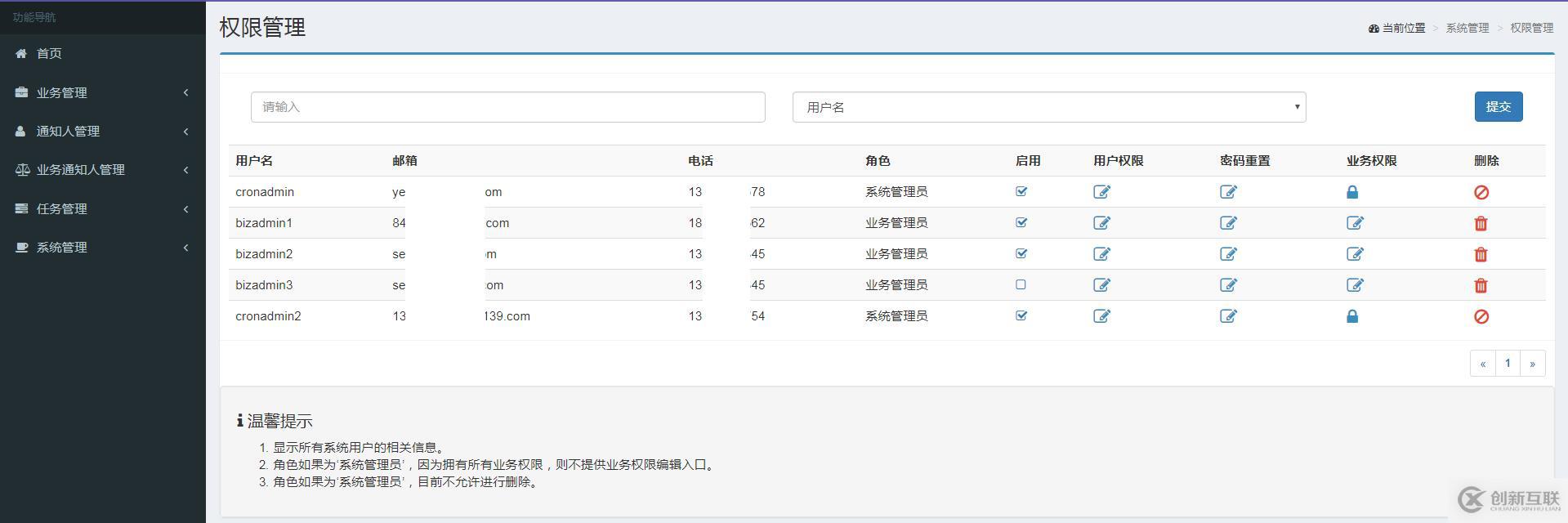
Task: Open the 用户名 search field dropdown
Action: pyautogui.click(x=1048, y=107)
